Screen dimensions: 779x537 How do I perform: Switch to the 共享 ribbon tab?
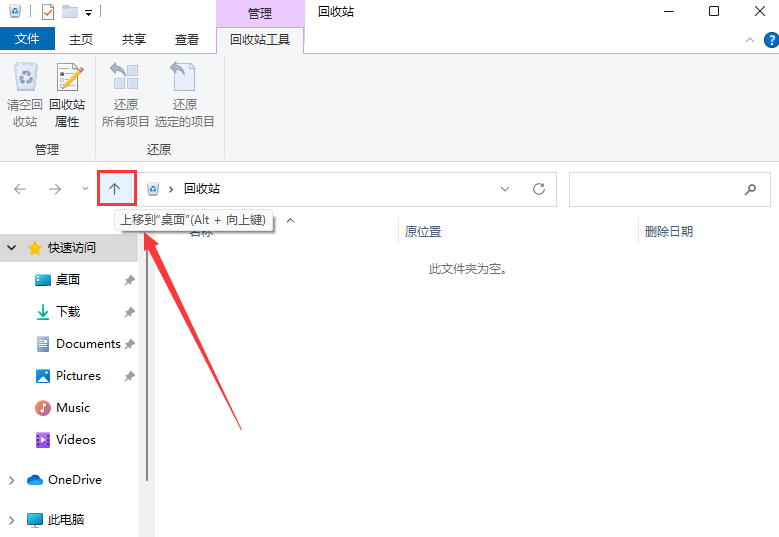click(x=134, y=39)
